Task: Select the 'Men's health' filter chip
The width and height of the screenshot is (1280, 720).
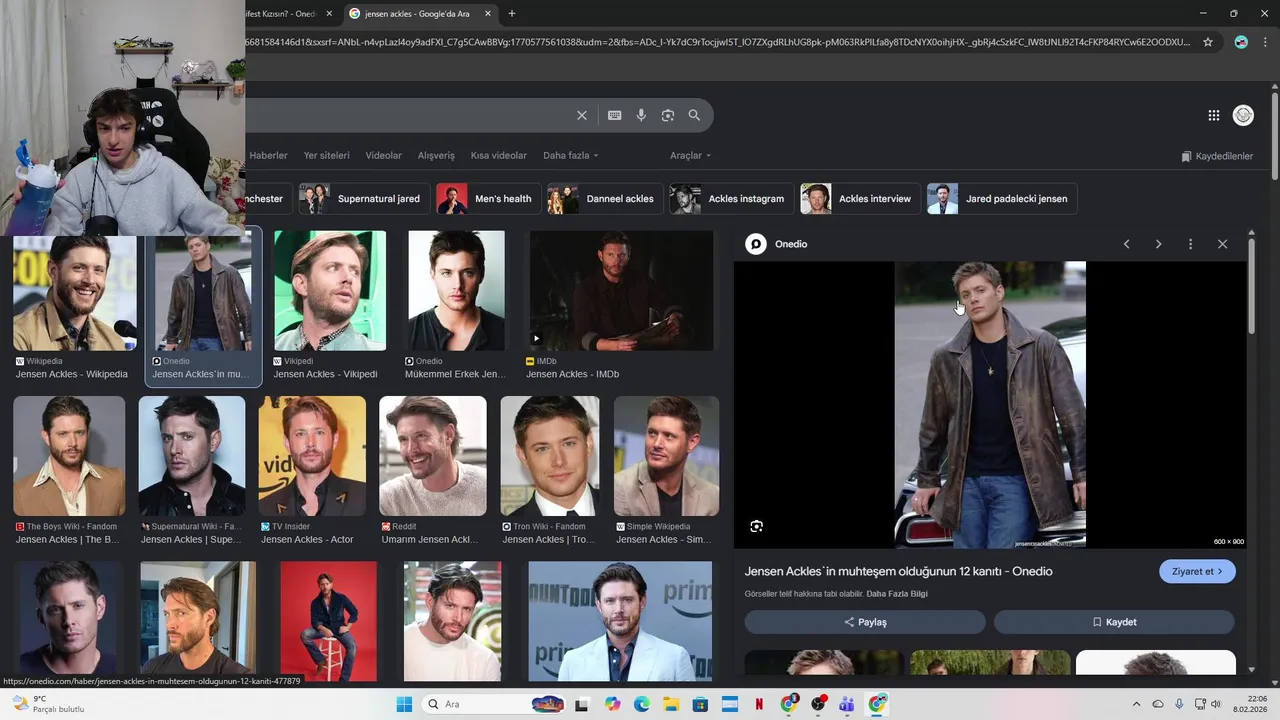Action: 488,198
